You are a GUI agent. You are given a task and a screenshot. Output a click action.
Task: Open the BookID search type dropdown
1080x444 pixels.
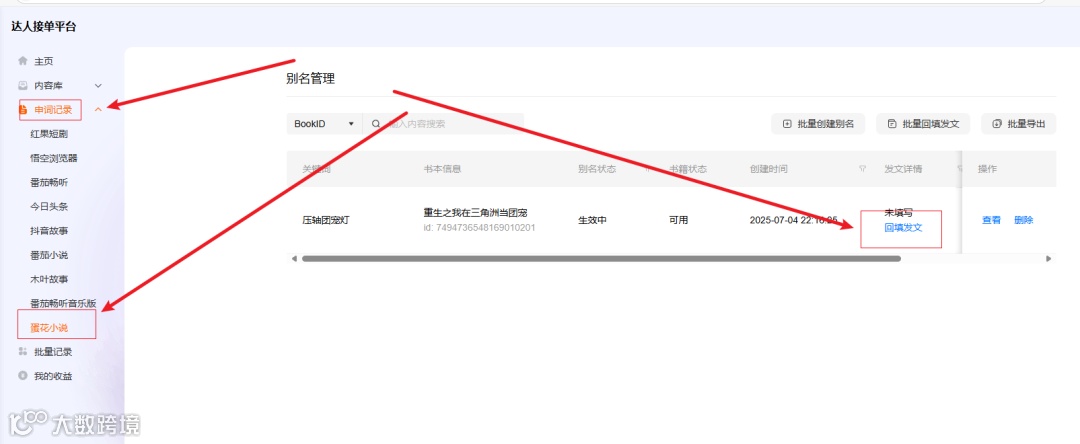[x=324, y=124]
